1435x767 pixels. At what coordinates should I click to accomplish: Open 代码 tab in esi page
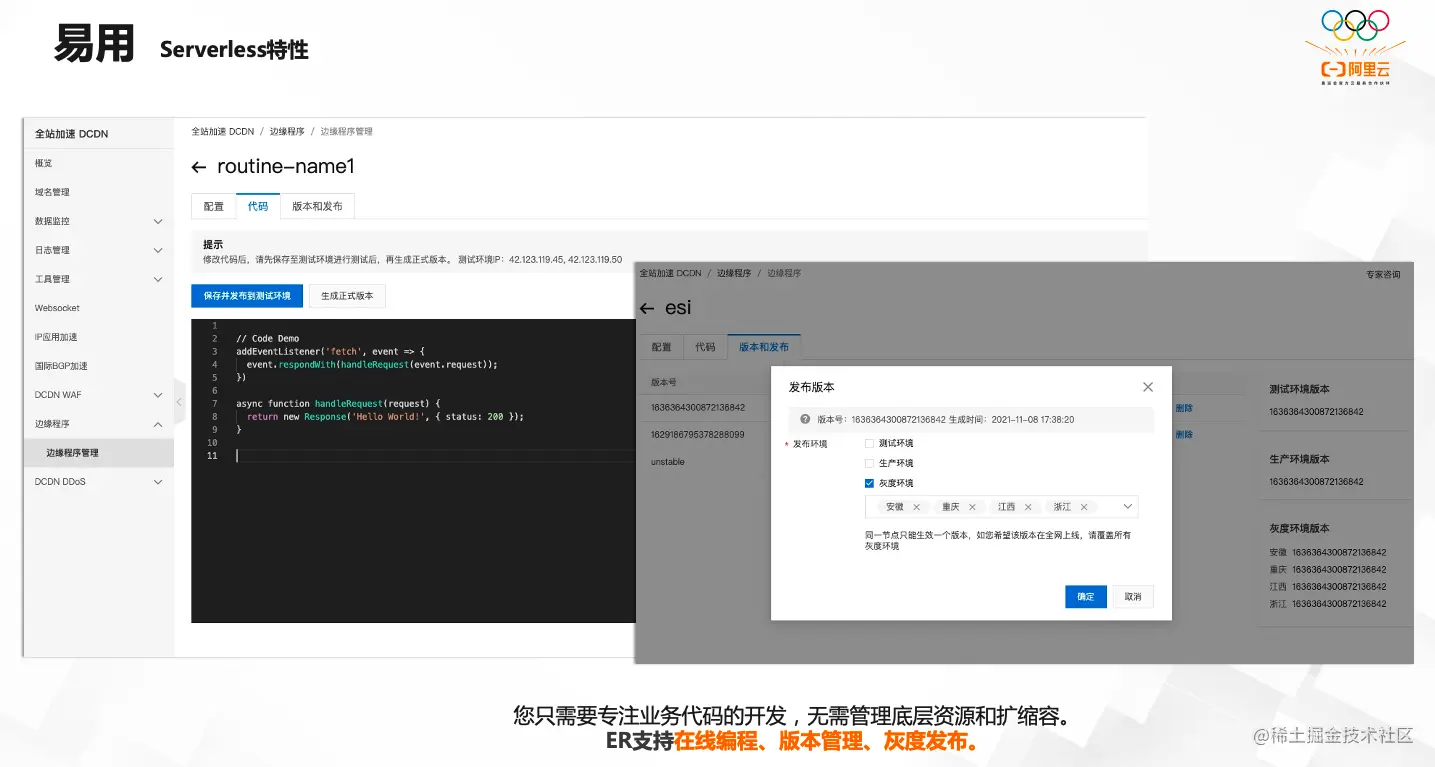pos(706,347)
